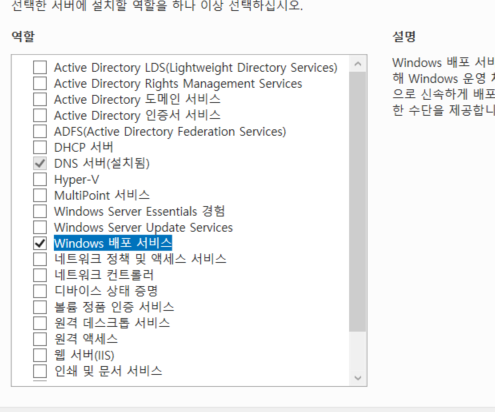Check Active Directory LDS role checkbox
495x412 pixels.
tap(40, 67)
